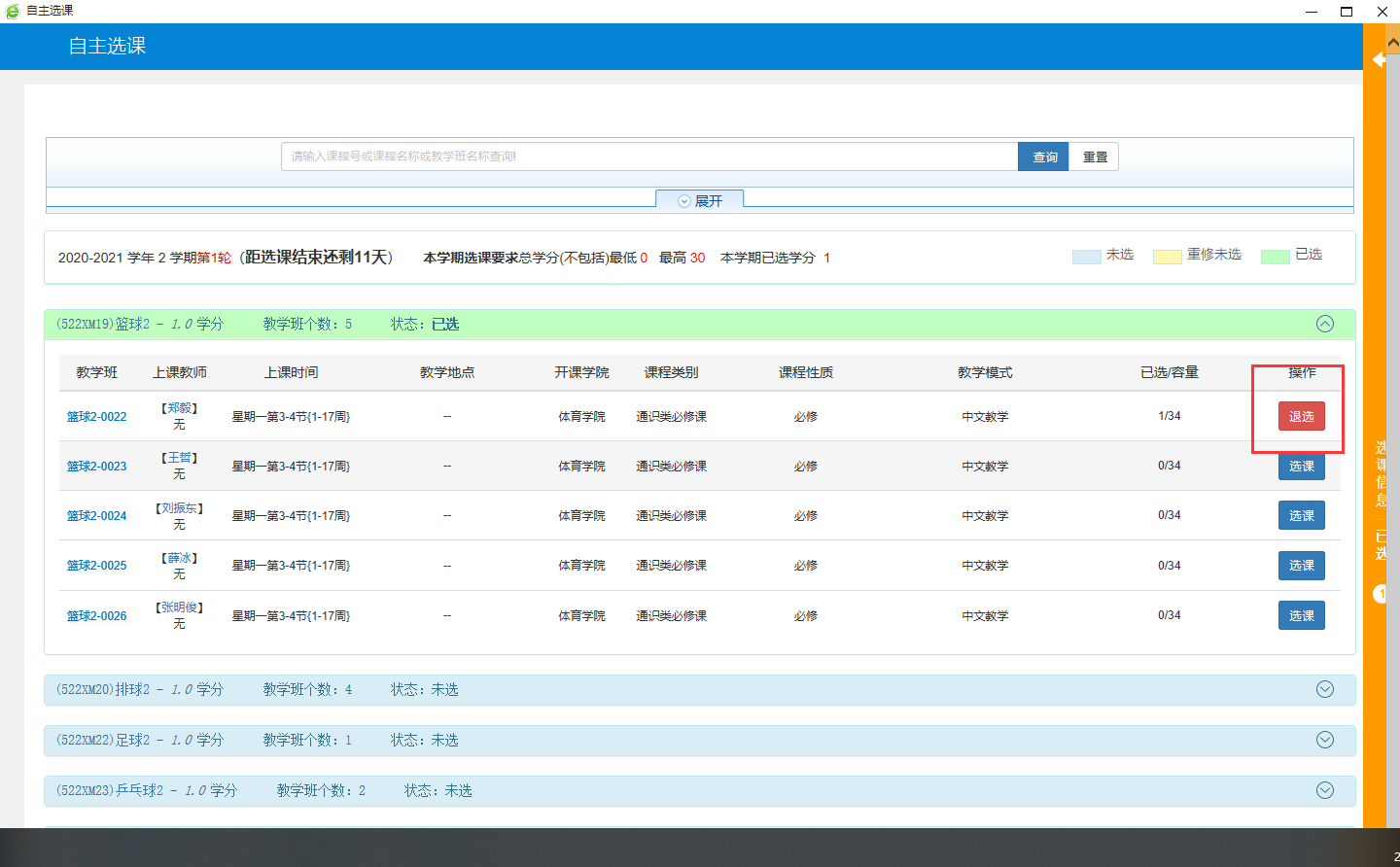The image size is (1400, 867).
Task: Click the yellow 重修未选 legend swatch
Action: (1167, 257)
